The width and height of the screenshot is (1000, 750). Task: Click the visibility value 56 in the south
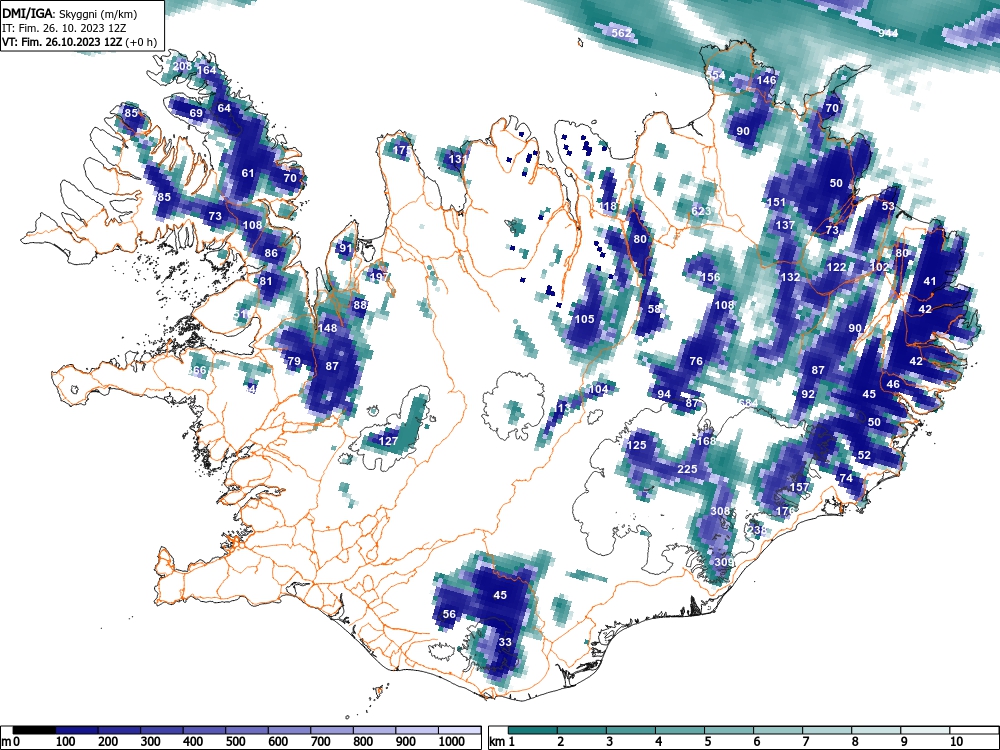[449, 614]
